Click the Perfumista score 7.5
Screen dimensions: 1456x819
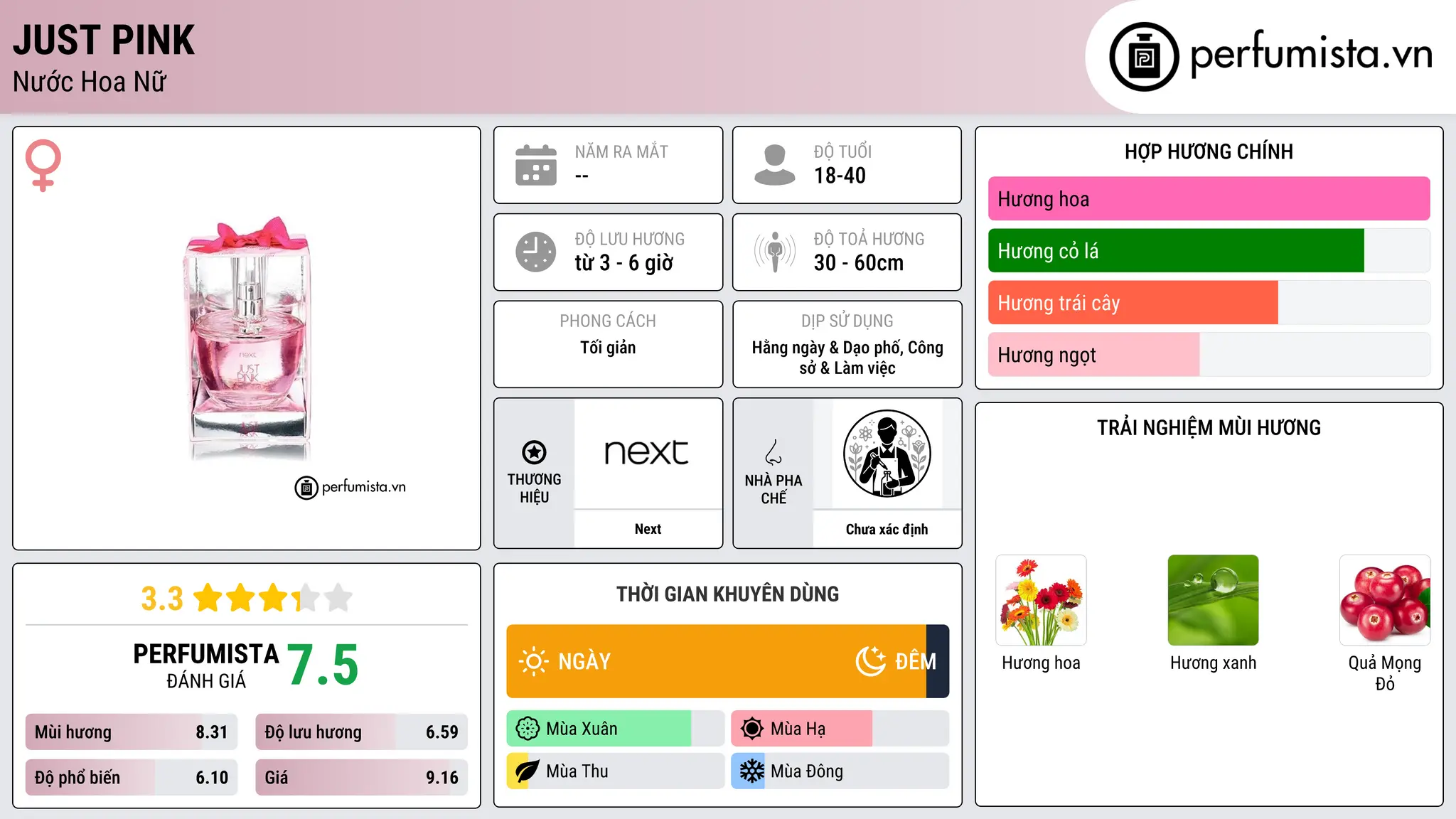click(x=323, y=665)
